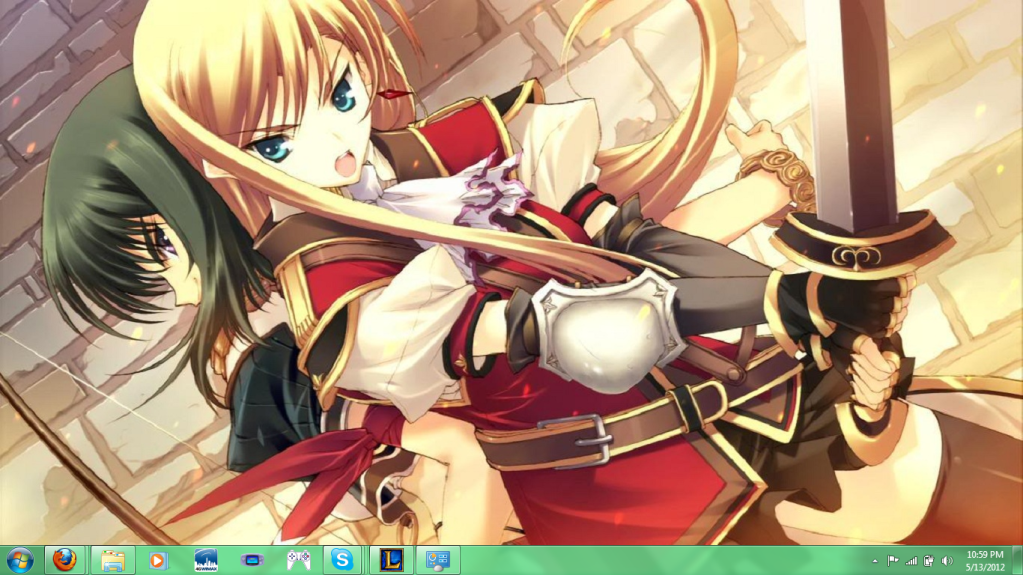Open the white game controller app

[x=298, y=560]
